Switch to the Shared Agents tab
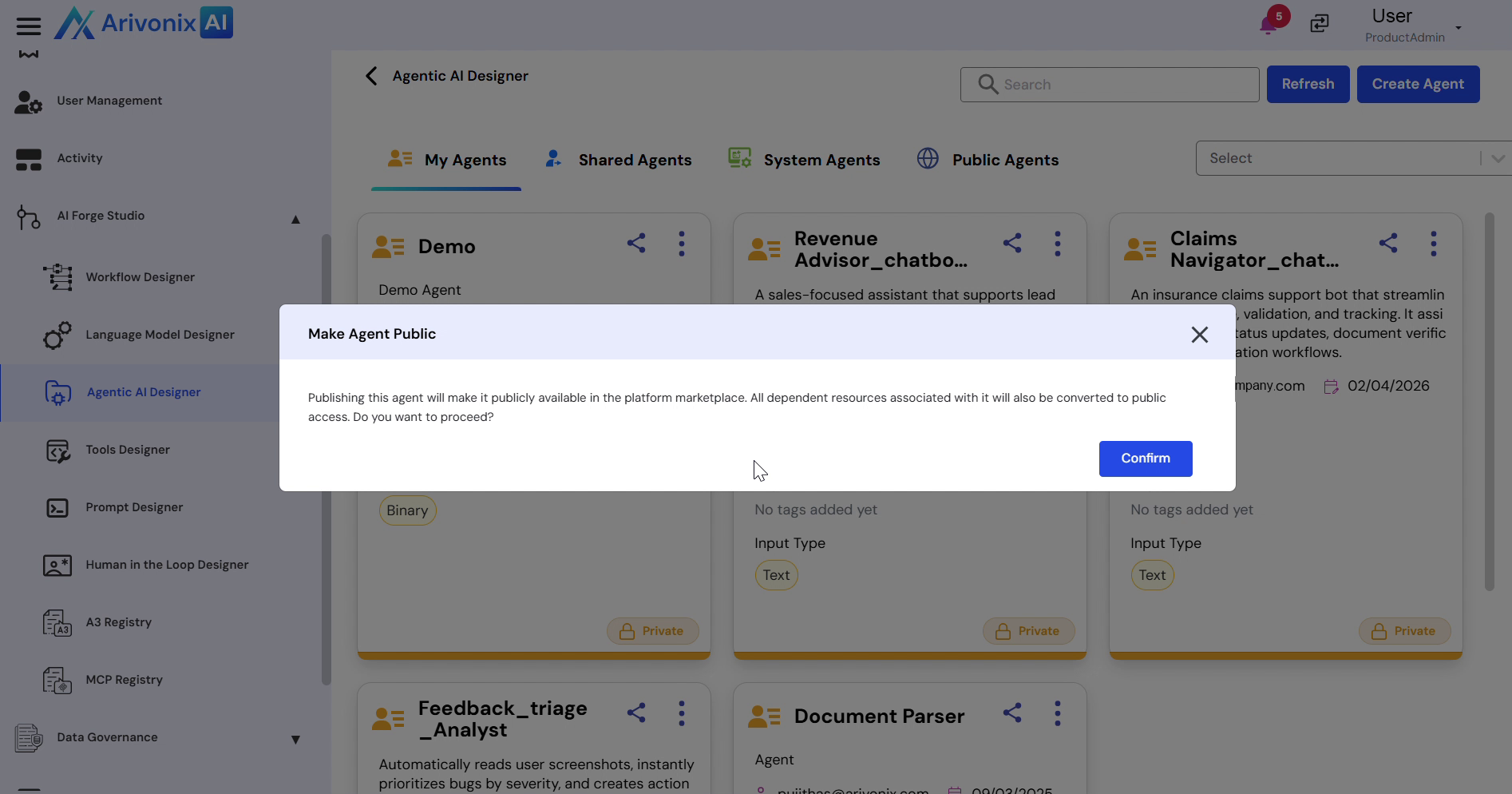 (x=635, y=160)
